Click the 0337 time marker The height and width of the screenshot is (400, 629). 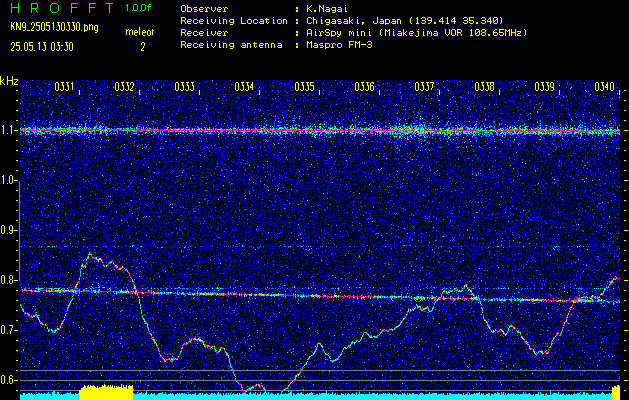point(424,86)
